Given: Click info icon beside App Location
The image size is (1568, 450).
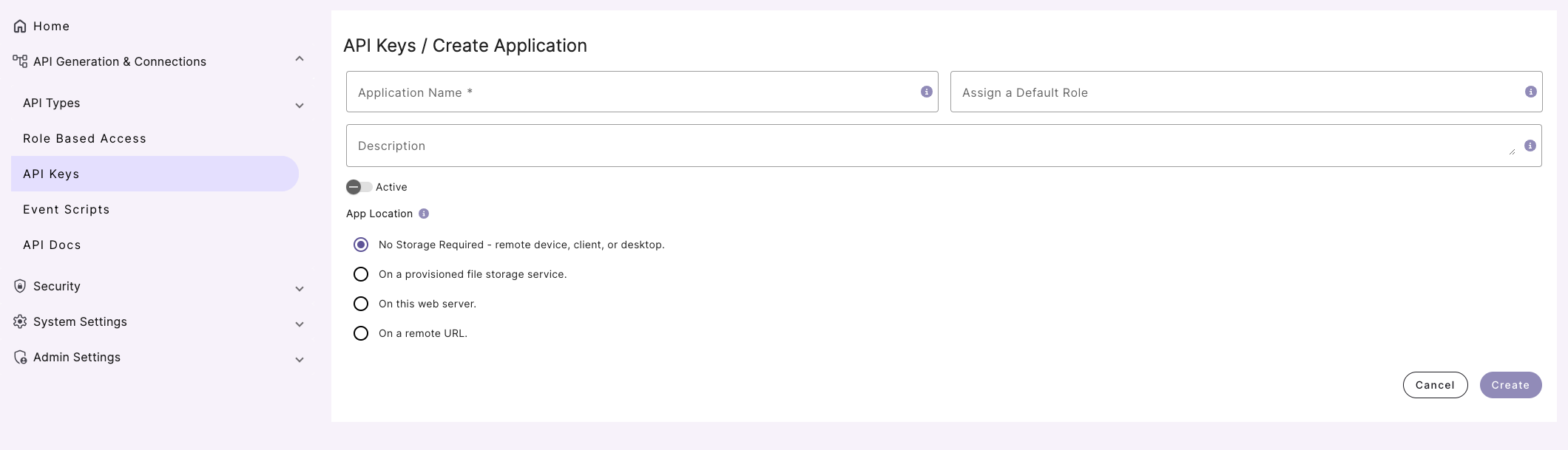Looking at the screenshot, I should click(x=424, y=214).
